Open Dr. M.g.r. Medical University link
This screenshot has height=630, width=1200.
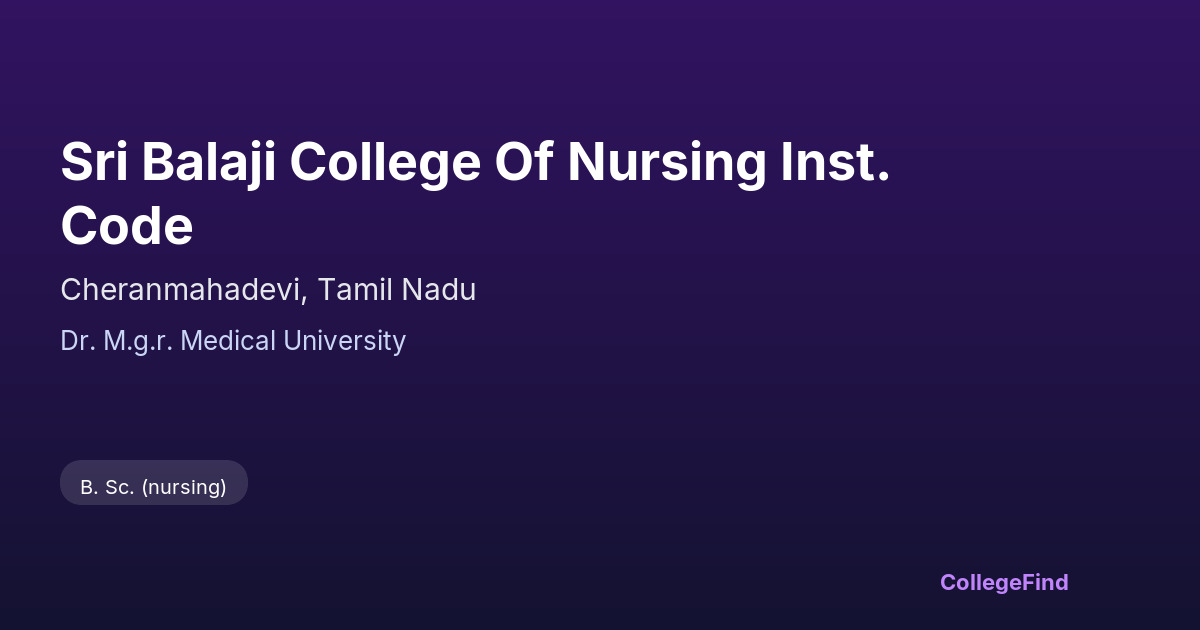[x=232, y=341]
